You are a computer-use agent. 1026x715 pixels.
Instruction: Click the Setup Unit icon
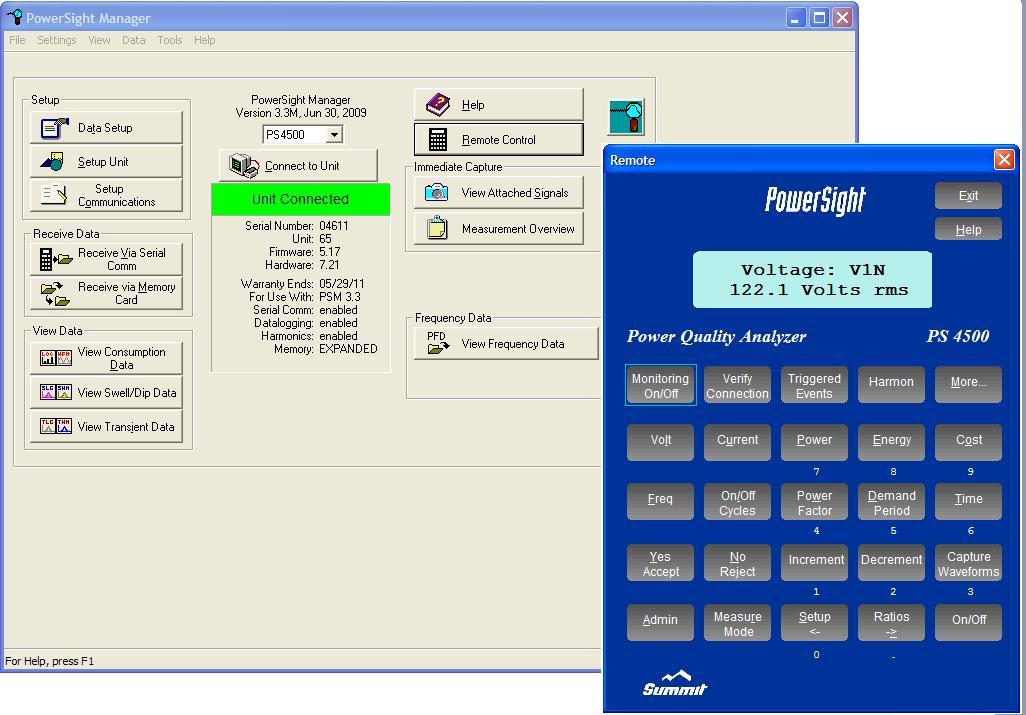[52, 162]
